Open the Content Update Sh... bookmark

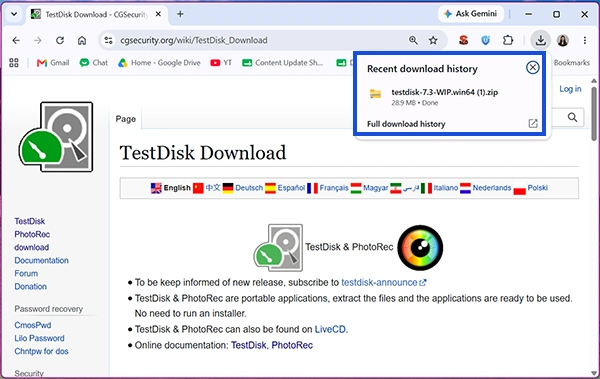click(x=282, y=63)
